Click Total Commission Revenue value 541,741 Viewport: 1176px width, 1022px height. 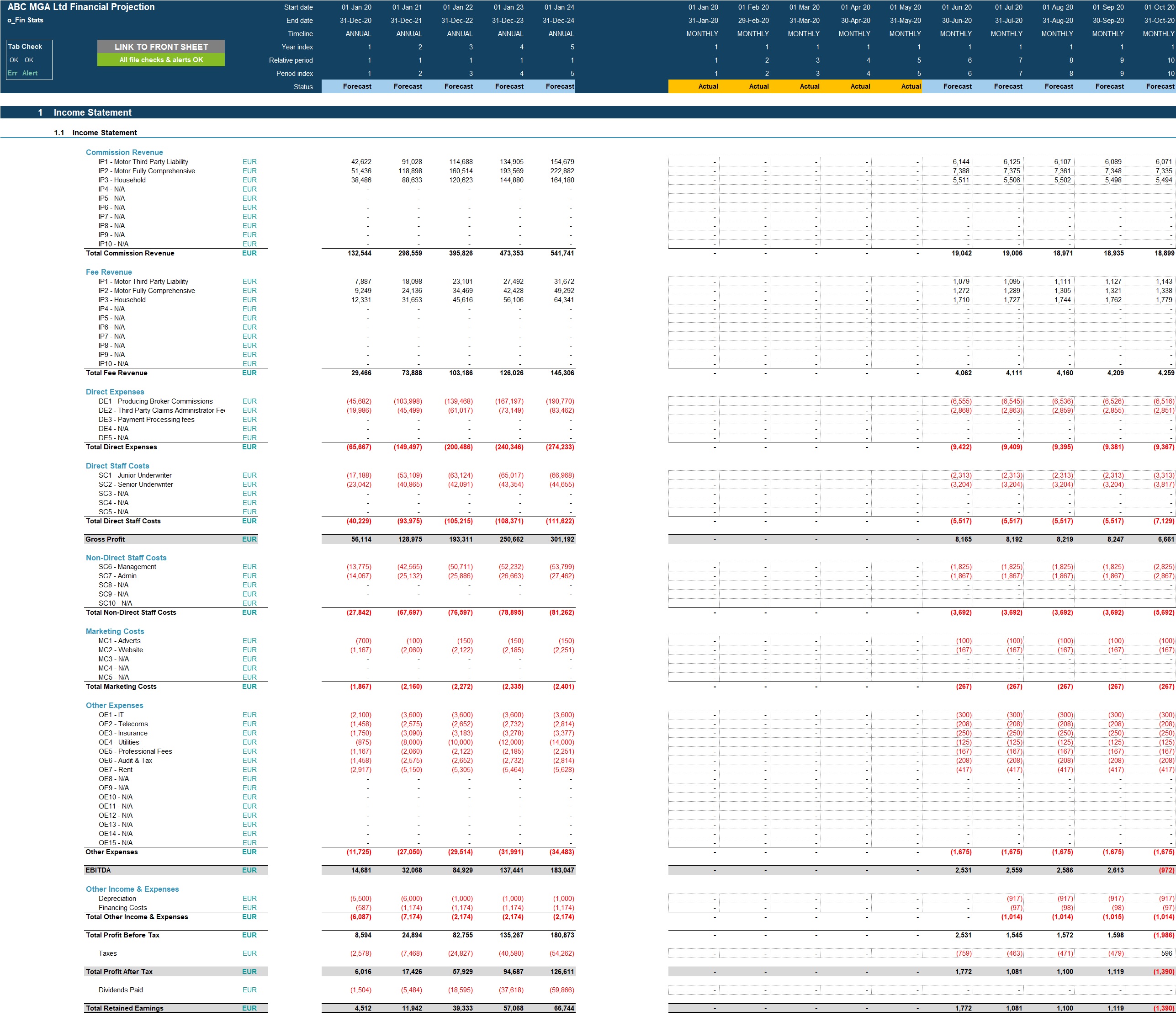[562, 253]
